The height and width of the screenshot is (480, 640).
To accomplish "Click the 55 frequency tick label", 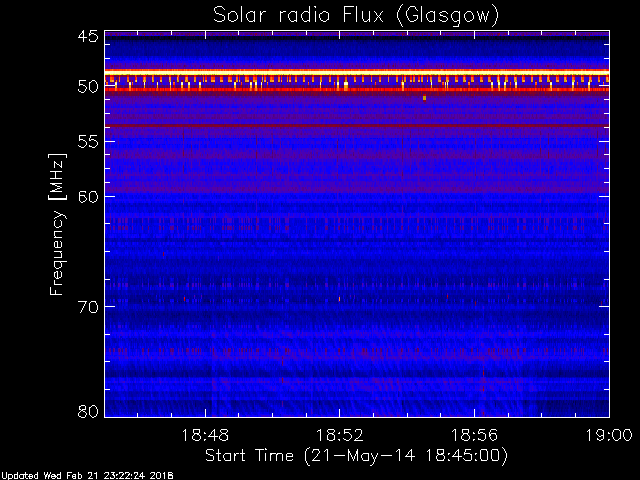I will (88, 142).
